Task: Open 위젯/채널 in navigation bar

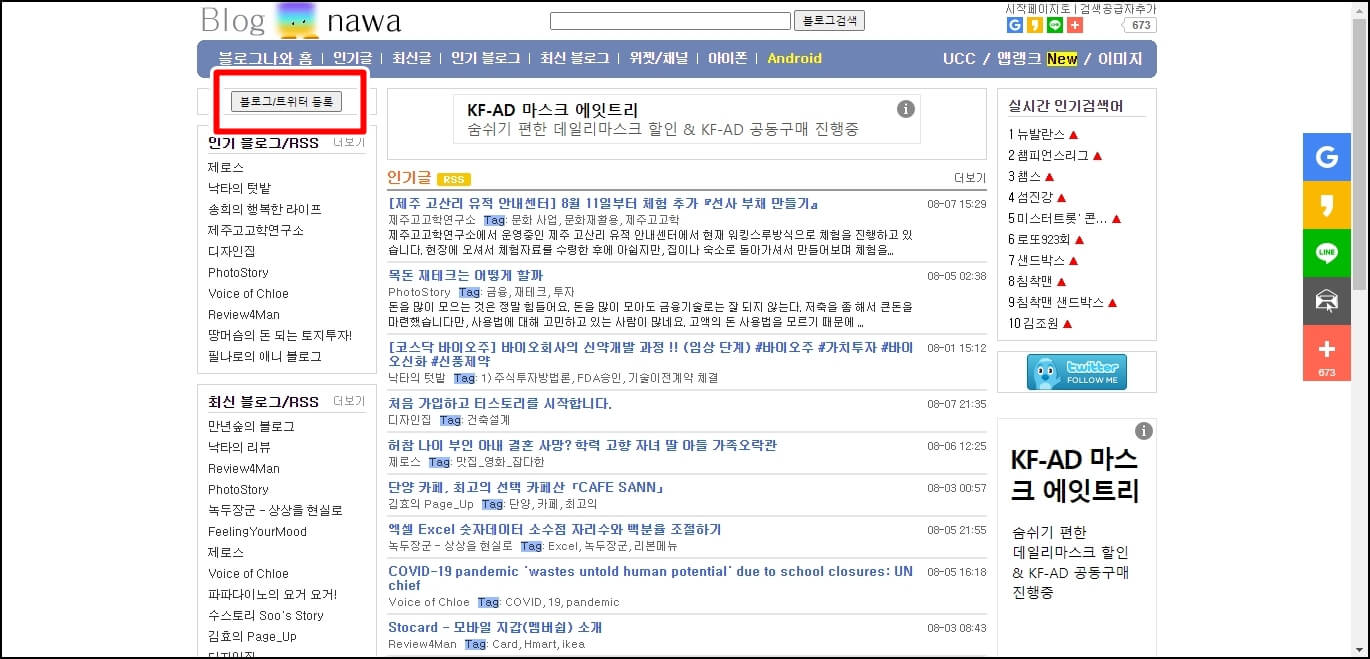Action: 659,58
